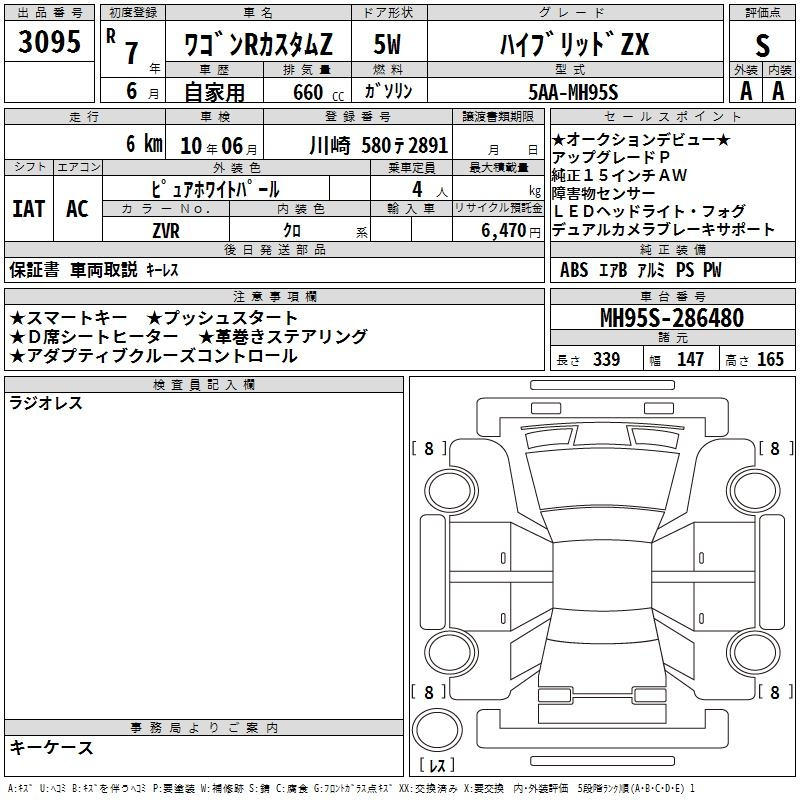Click the office notice キーケース
Image resolution: width=800 pixels, height=800 pixels.
click(x=51, y=747)
